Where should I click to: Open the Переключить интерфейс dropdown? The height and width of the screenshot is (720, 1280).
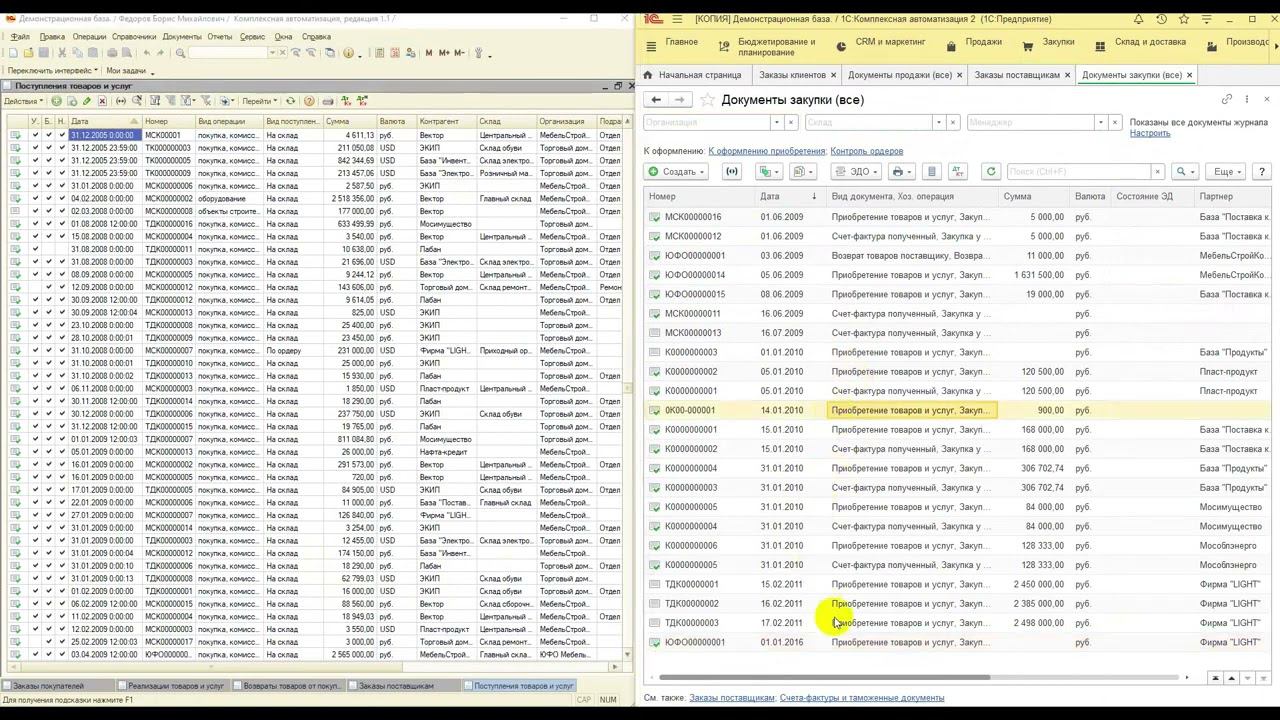coord(53,71)
